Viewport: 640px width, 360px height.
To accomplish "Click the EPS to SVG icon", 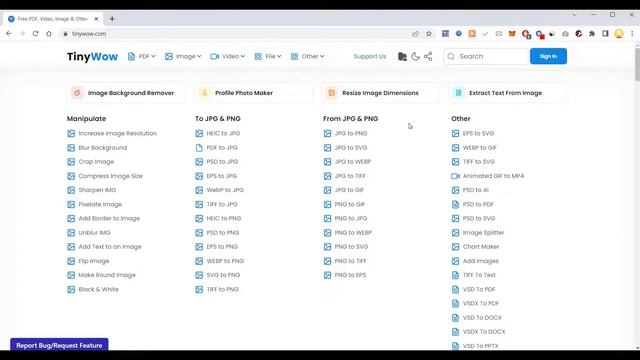I will [456, 133].
